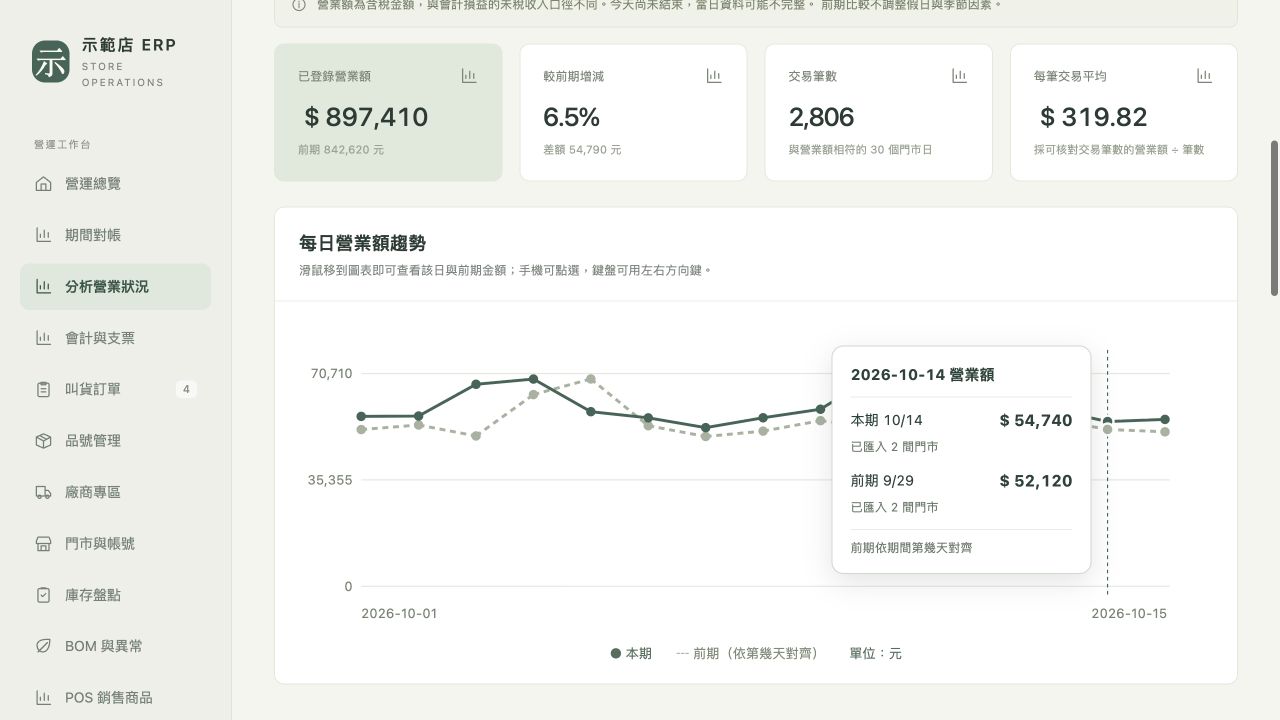Click the 本期 legend entry
This screenshot has height=720, width=1280.
(x=631, y=654)
